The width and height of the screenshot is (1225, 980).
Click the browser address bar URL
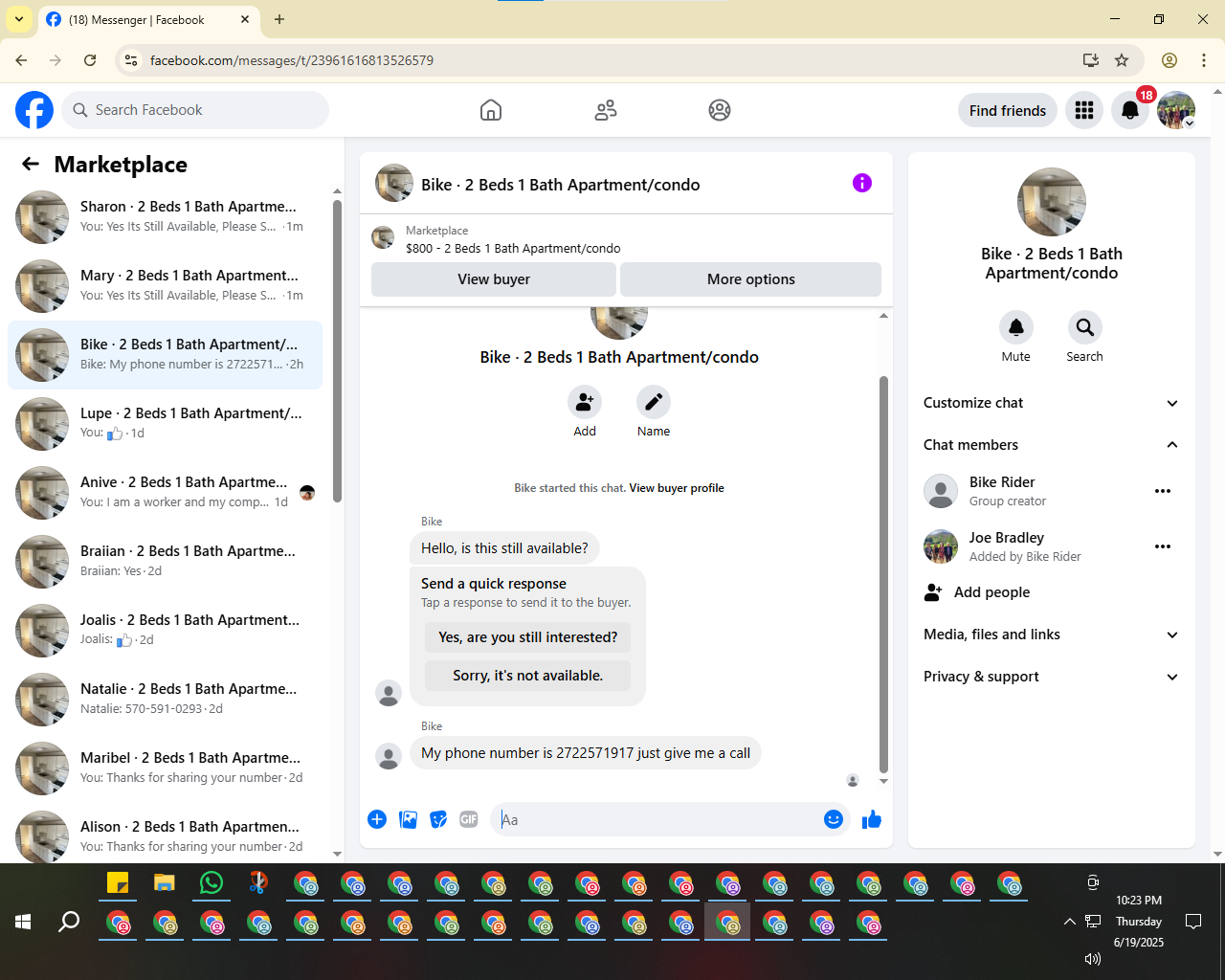coord(292,60)
